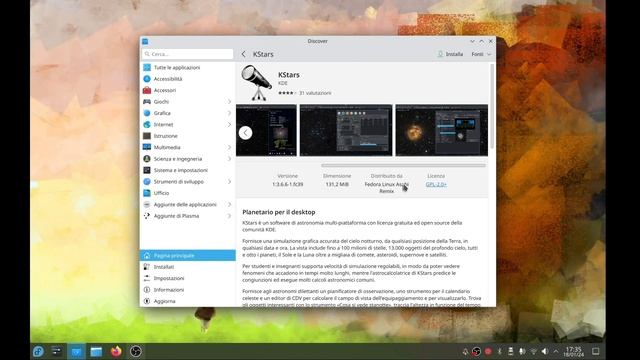Click the Discover window menu icon
This screenshot has width=640, height=360.
(145, 41)
